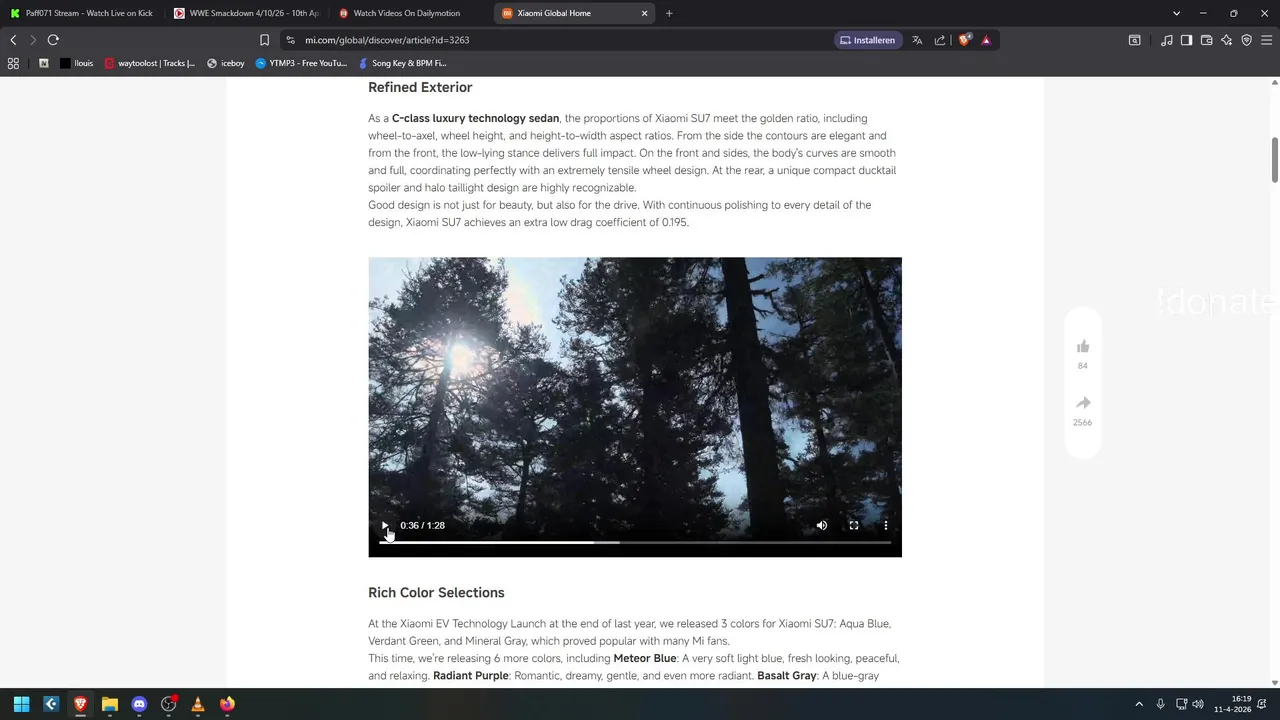Open the waytoolost Tracks bookmark
Image resolution: width=1280 pixels, height=720 pixels.
point(150,63)
